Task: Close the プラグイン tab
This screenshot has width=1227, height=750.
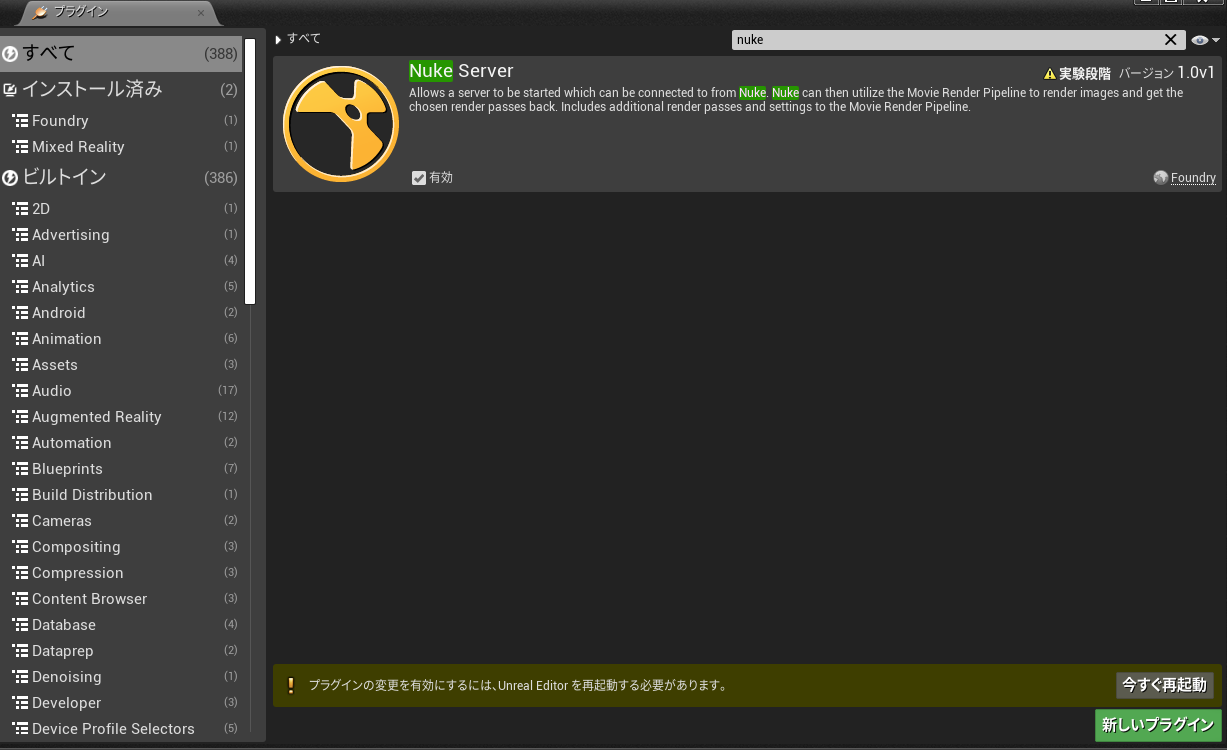Action: tap(201, 13)
